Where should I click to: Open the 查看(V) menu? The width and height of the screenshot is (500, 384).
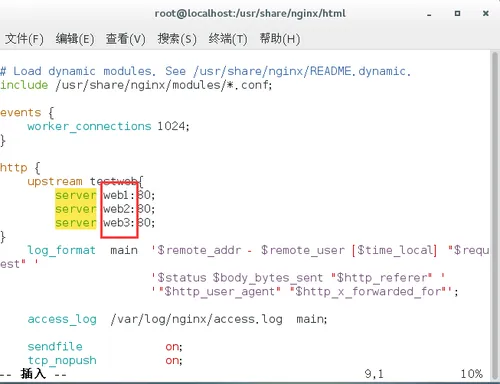point(126,39)
